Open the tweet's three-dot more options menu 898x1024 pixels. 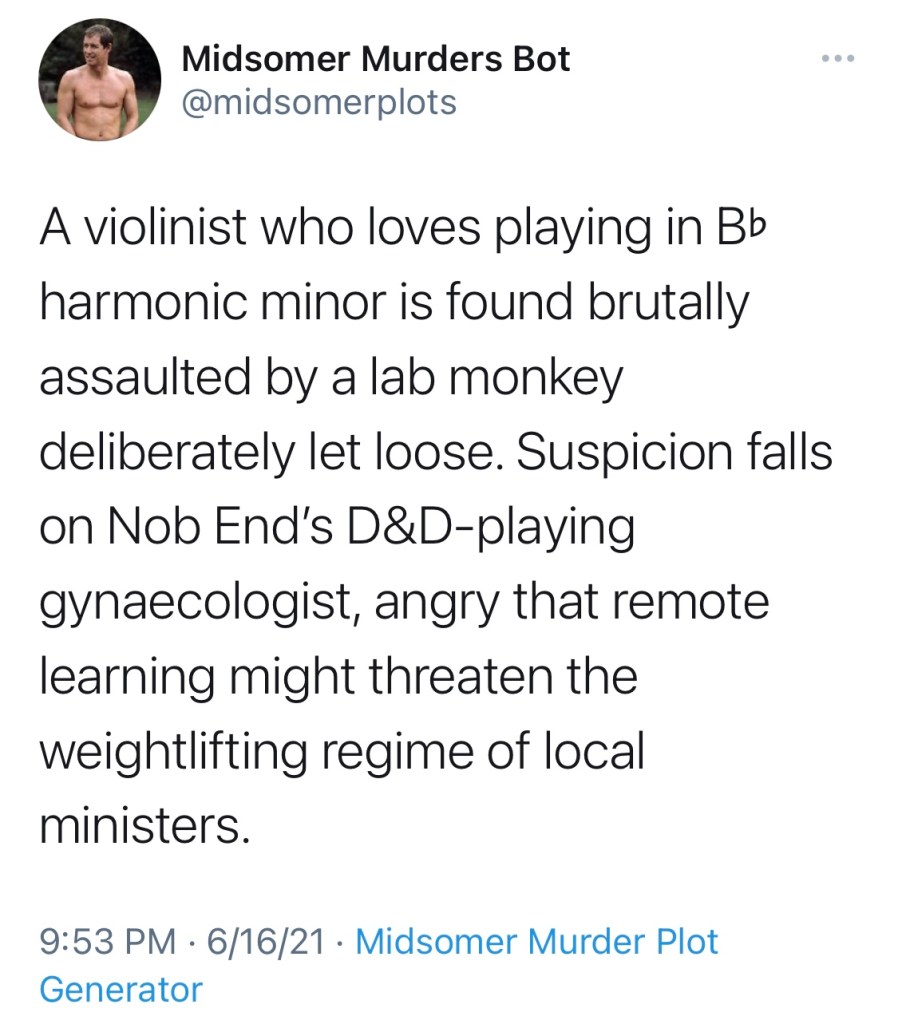pos(836,59)
